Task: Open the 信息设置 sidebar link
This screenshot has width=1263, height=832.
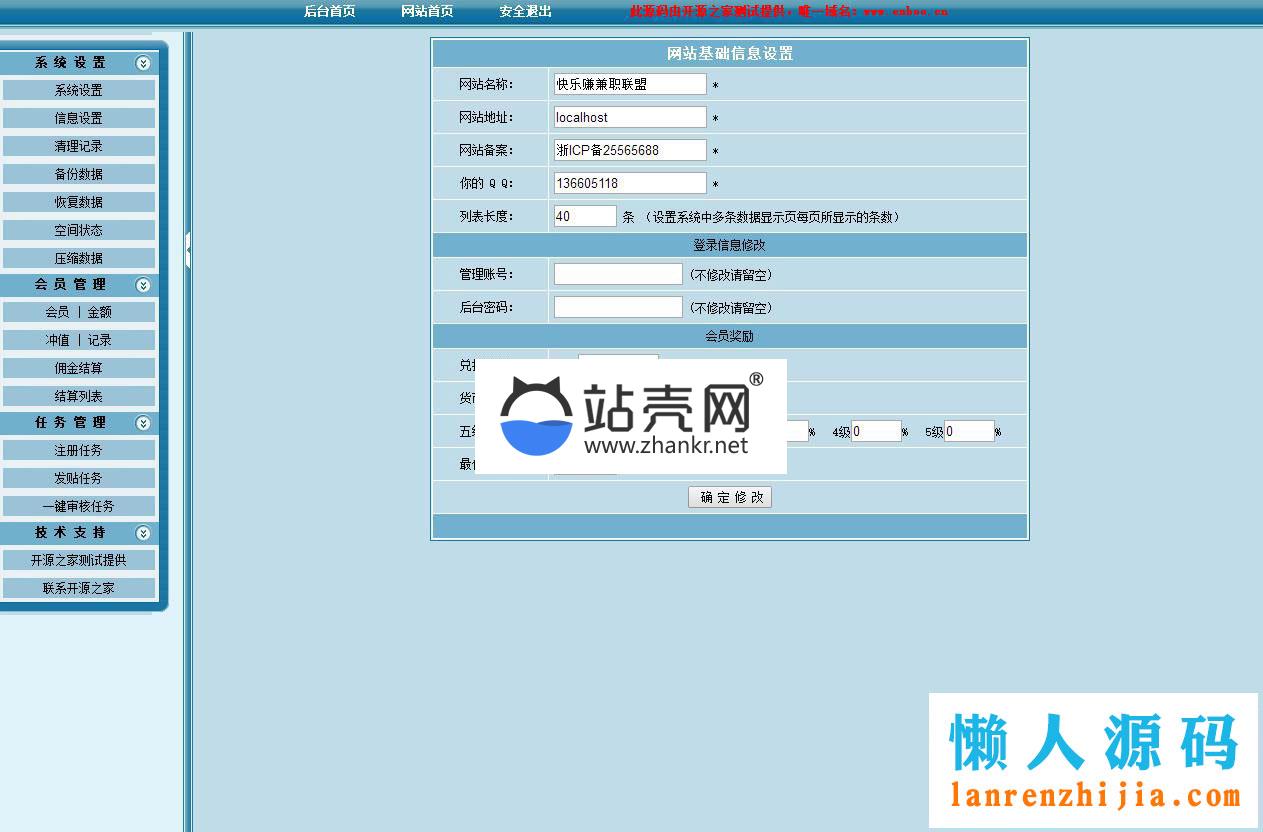Action: [x=78, y=118]
